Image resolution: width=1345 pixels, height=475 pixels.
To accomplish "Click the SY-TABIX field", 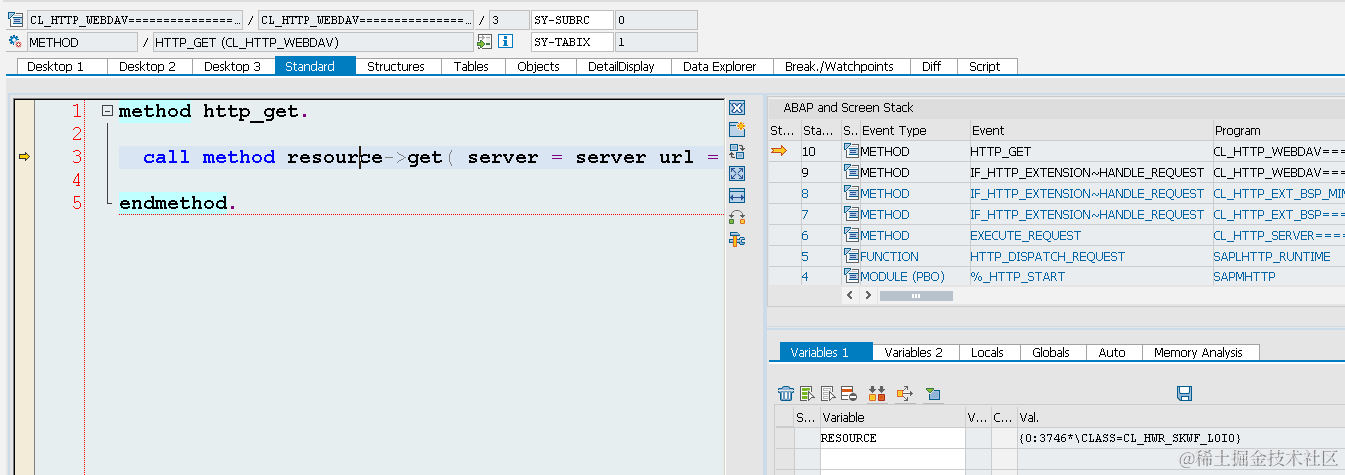I will [571, 42].
